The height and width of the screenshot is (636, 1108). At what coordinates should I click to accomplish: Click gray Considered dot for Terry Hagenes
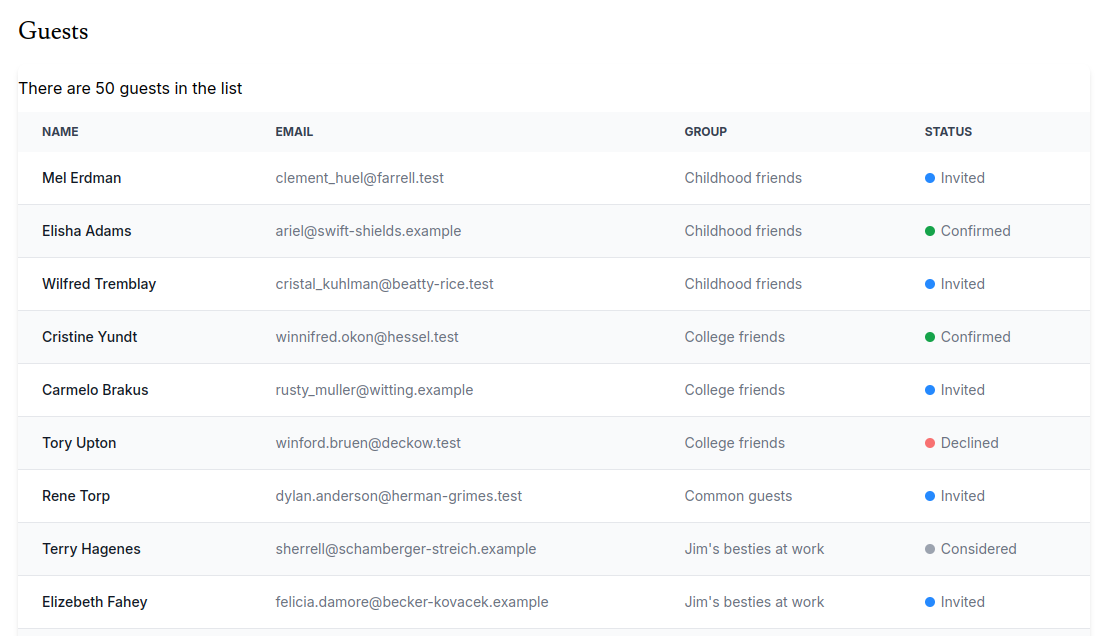tap(930, 549)
